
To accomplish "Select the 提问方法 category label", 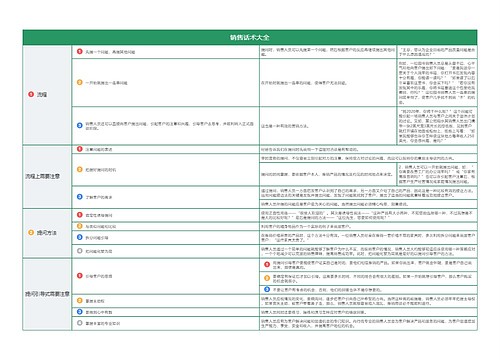I will tap(46, 233).
